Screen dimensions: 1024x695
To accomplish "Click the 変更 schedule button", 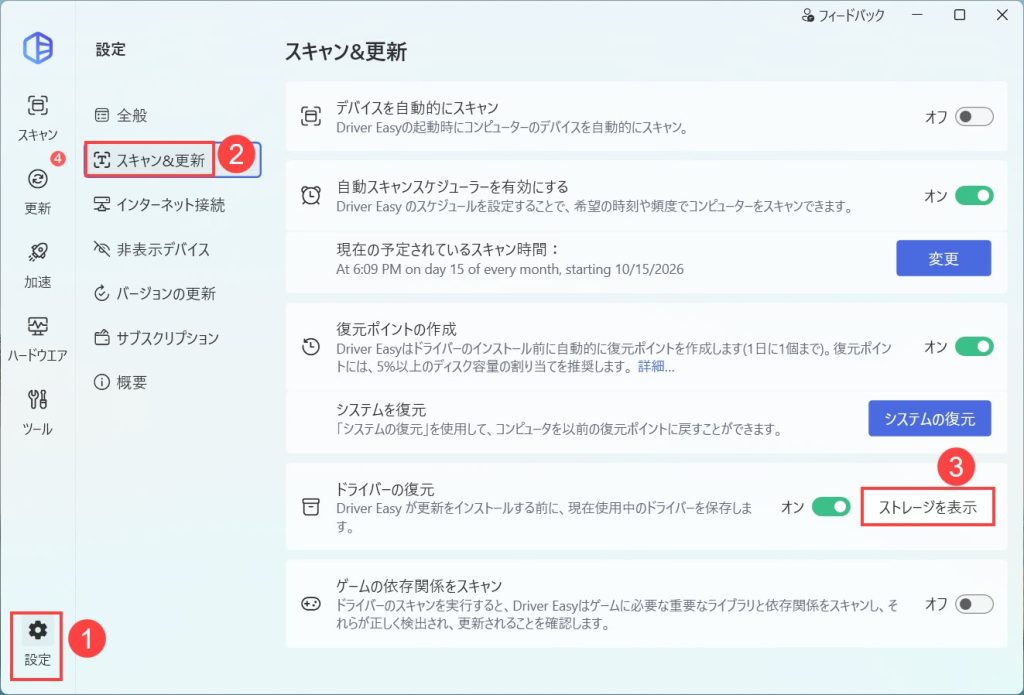I will click(944, 258).
